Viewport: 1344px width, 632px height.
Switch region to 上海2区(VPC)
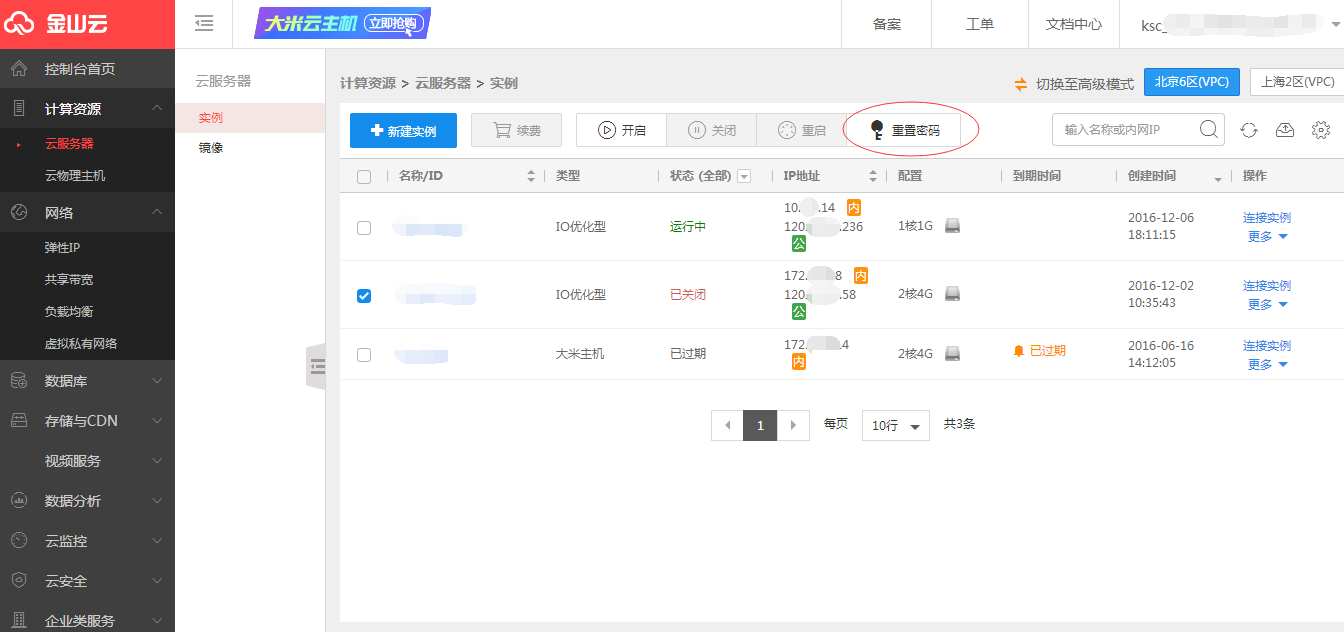pos(1297,82)
